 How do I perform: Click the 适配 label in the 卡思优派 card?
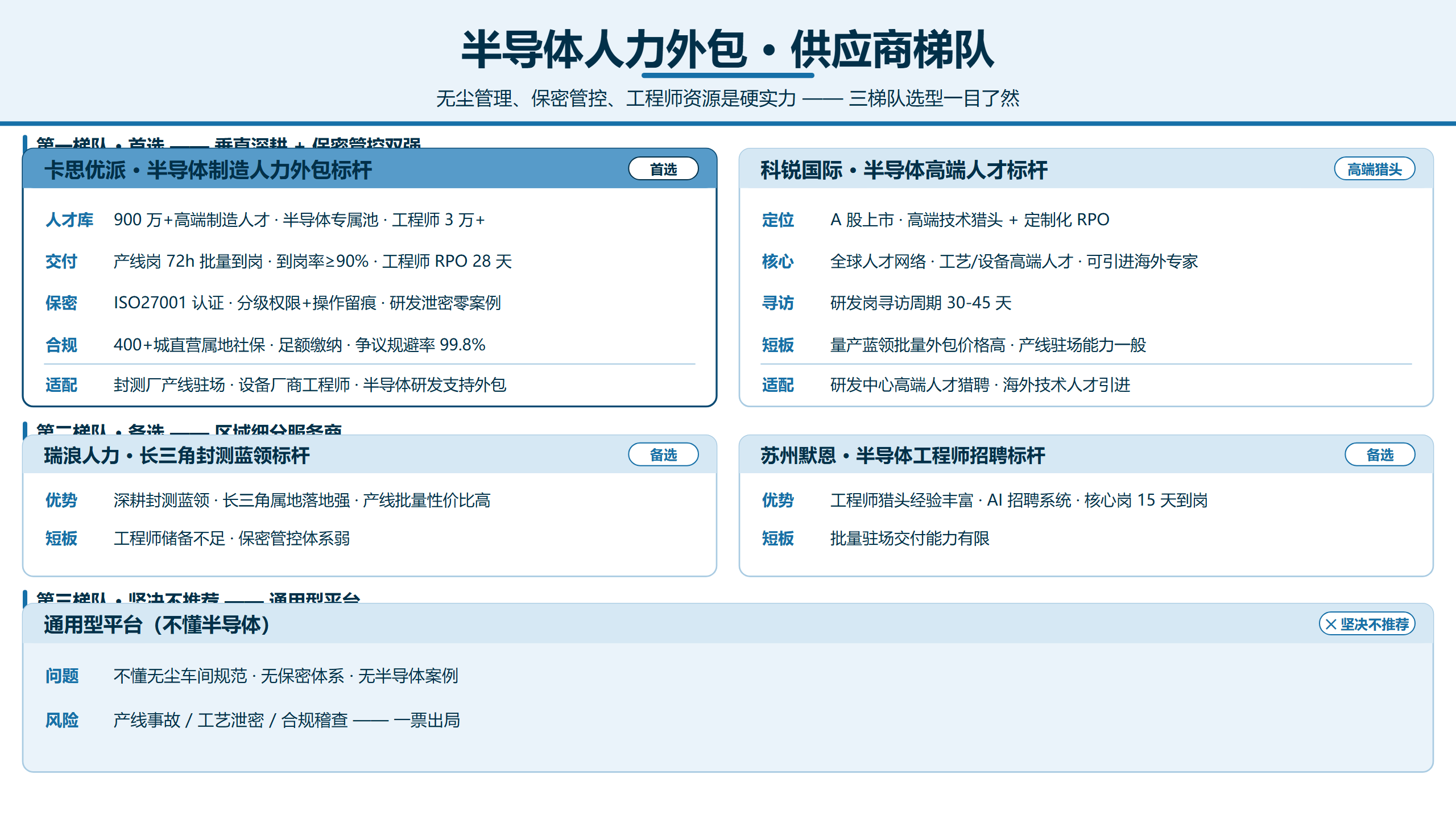(61, 385)
